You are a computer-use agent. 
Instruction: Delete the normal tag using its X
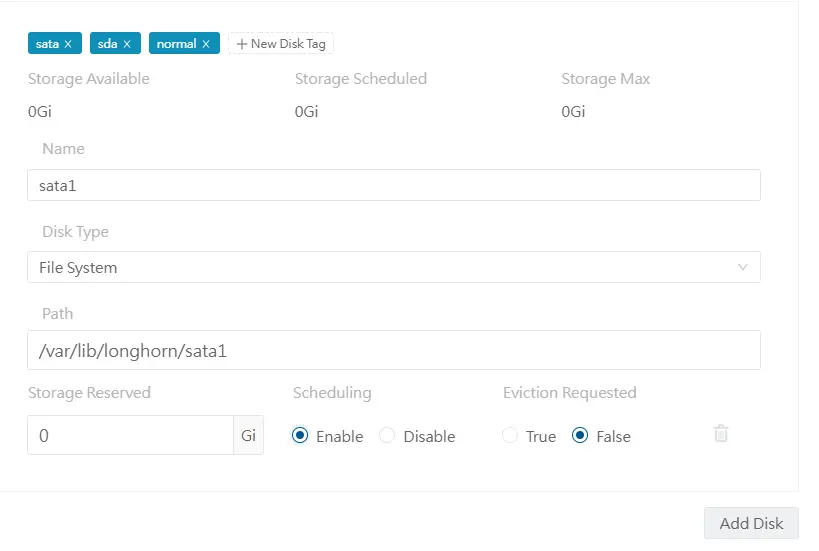206,44
